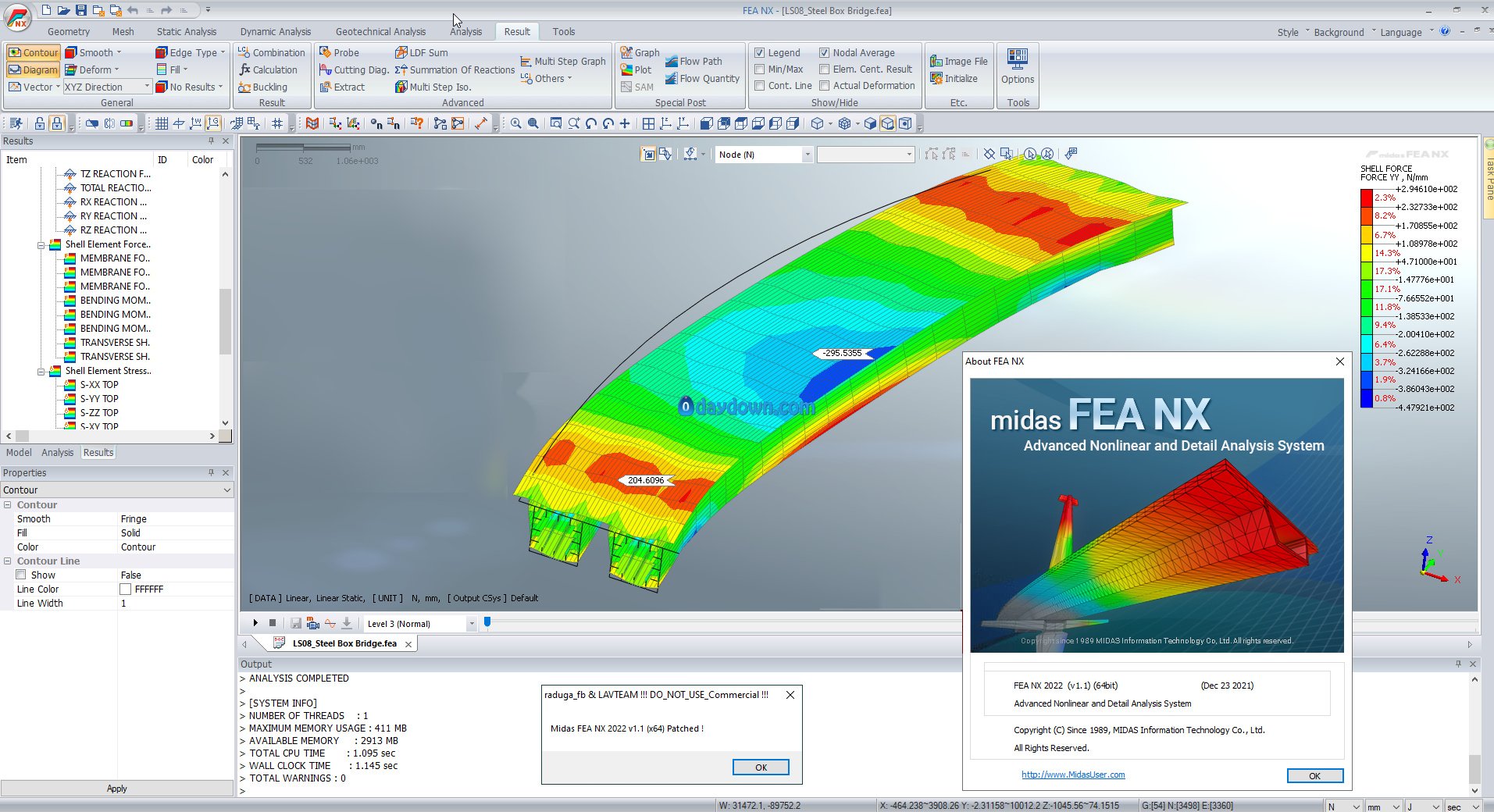Select the Cutting Diag. tool

click(326, 69)
